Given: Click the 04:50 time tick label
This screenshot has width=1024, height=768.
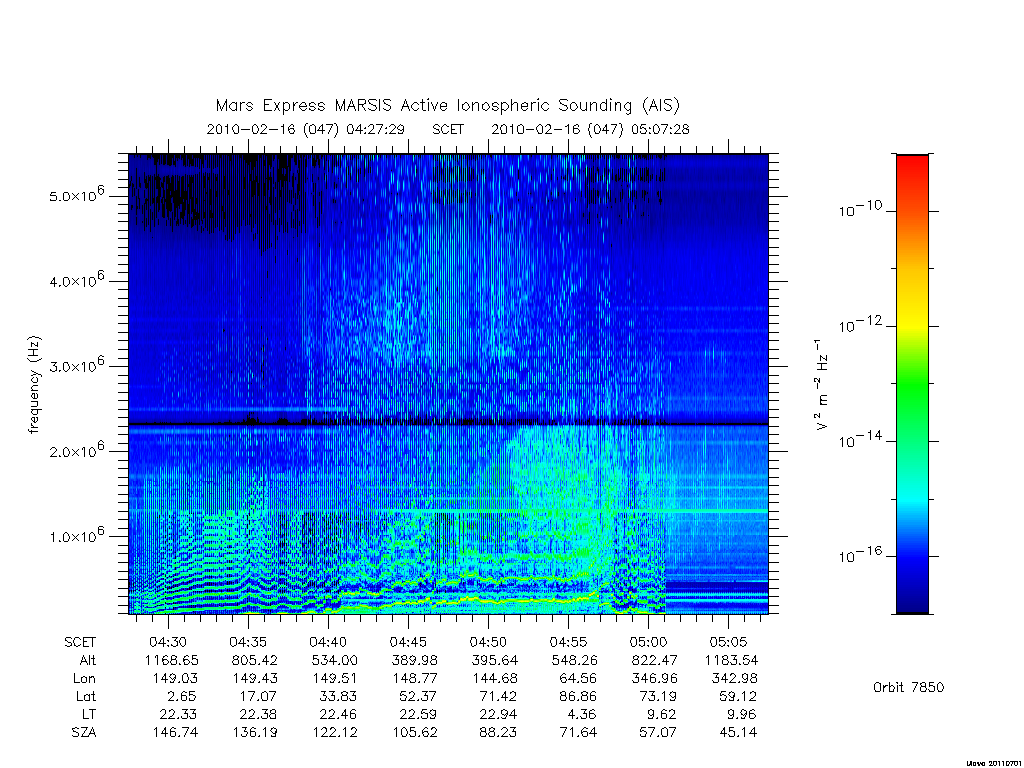Looking at the screenshot, I should [488, 642].
